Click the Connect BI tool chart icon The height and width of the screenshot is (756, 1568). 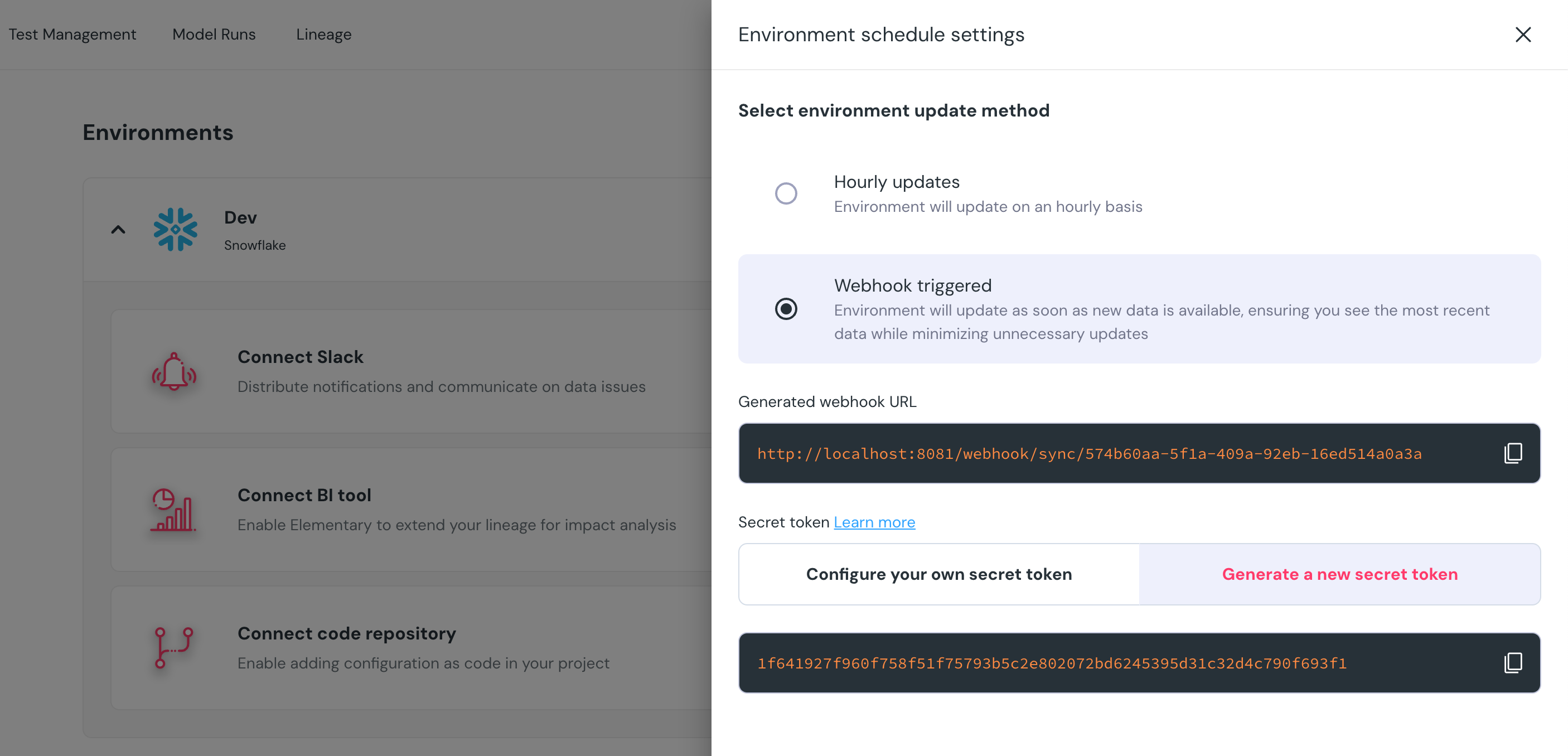pyautogui.click(x=173, y=510)
